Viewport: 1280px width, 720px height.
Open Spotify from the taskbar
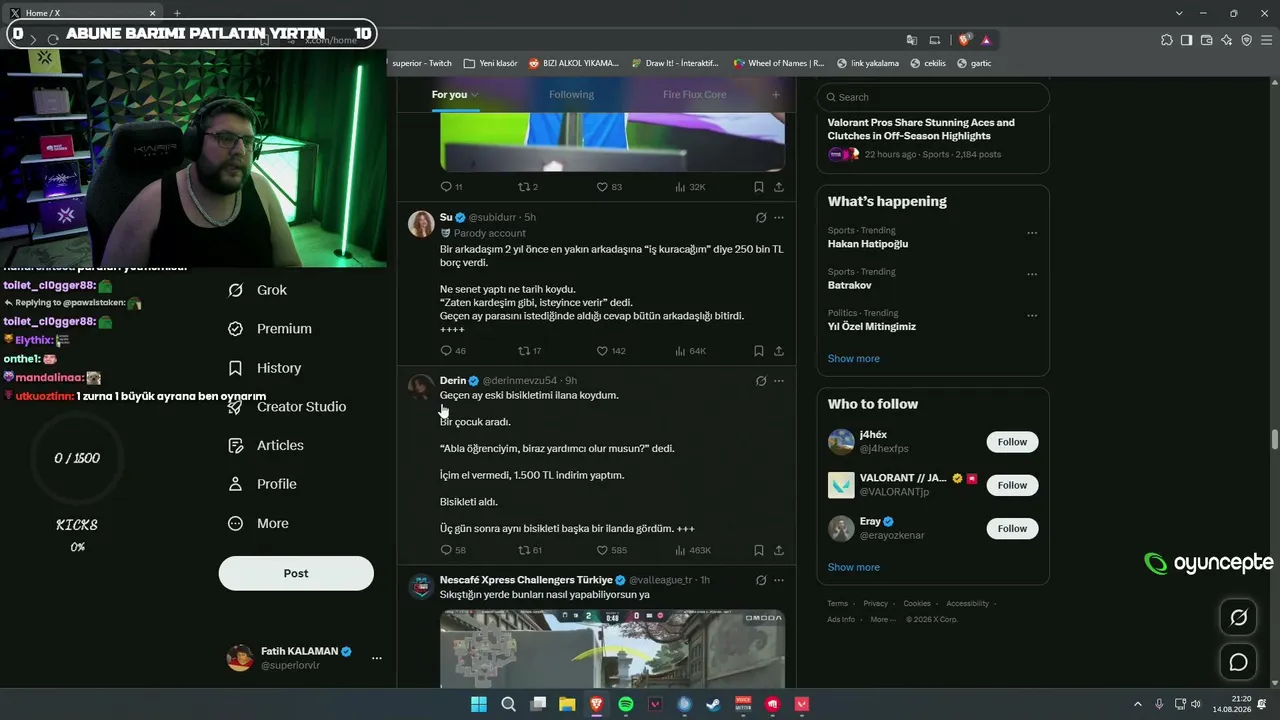(x=626, y=704)
